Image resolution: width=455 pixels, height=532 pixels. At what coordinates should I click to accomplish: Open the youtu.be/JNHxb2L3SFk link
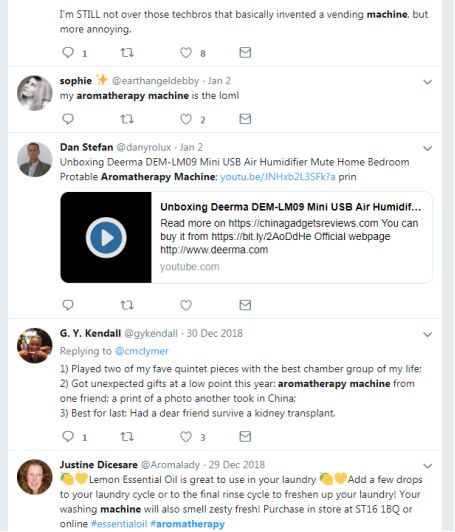tap(278, 177)
